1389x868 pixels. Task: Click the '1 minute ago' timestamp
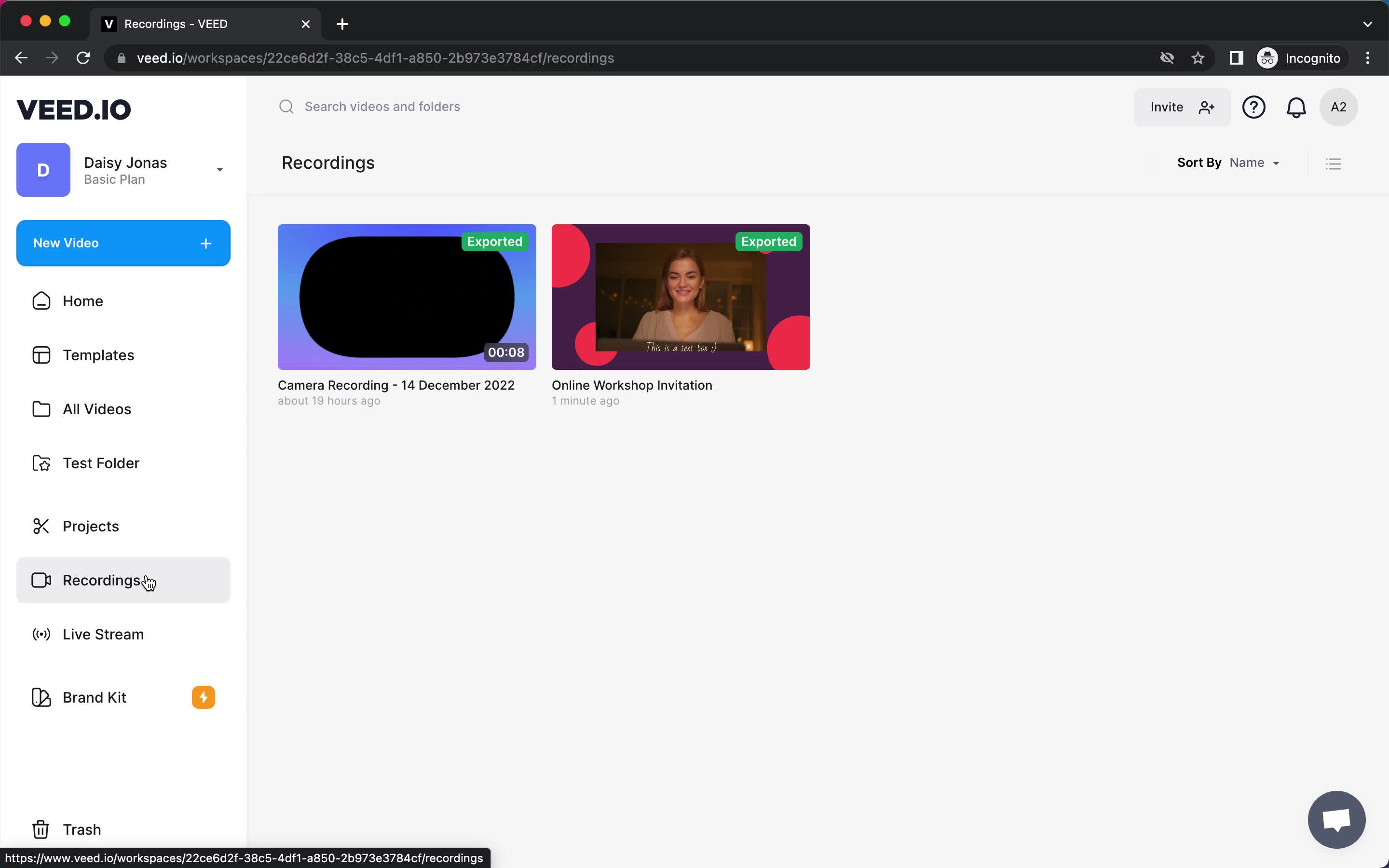click(x=586, y=401)
